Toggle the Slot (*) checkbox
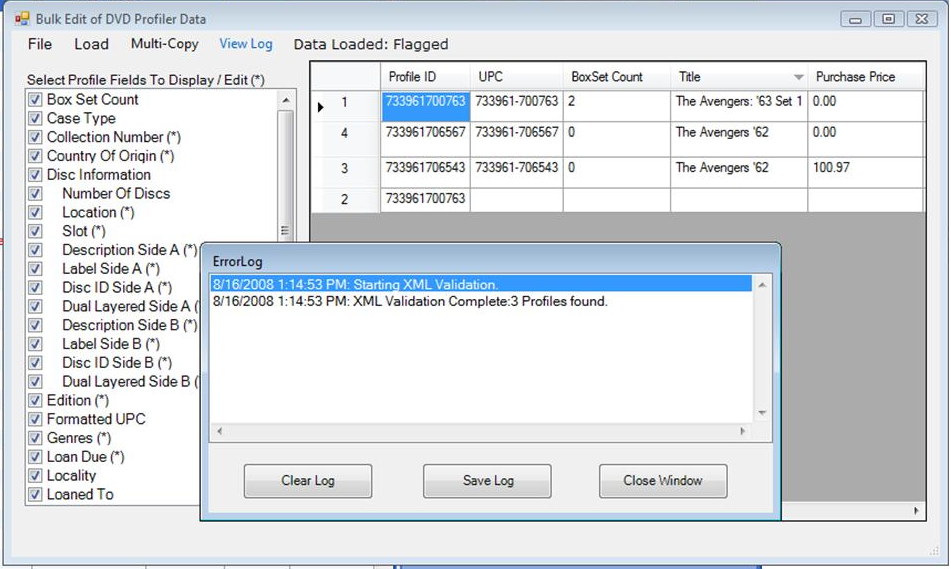The height and width of the screenshot is (569, 951). [35, 231]
